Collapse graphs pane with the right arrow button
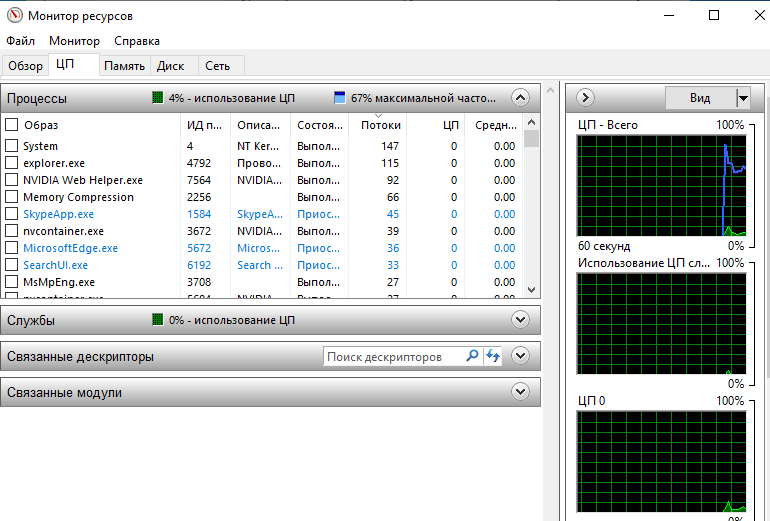The image size is (770, 521). [x=585, y=97]
